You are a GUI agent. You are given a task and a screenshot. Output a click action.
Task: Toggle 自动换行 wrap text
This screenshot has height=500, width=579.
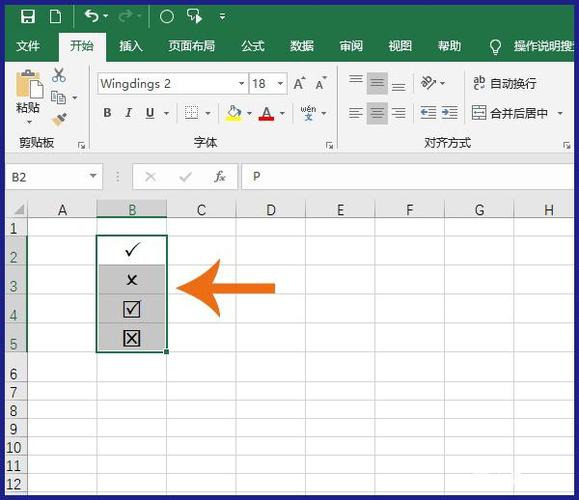tap(505, 83)
